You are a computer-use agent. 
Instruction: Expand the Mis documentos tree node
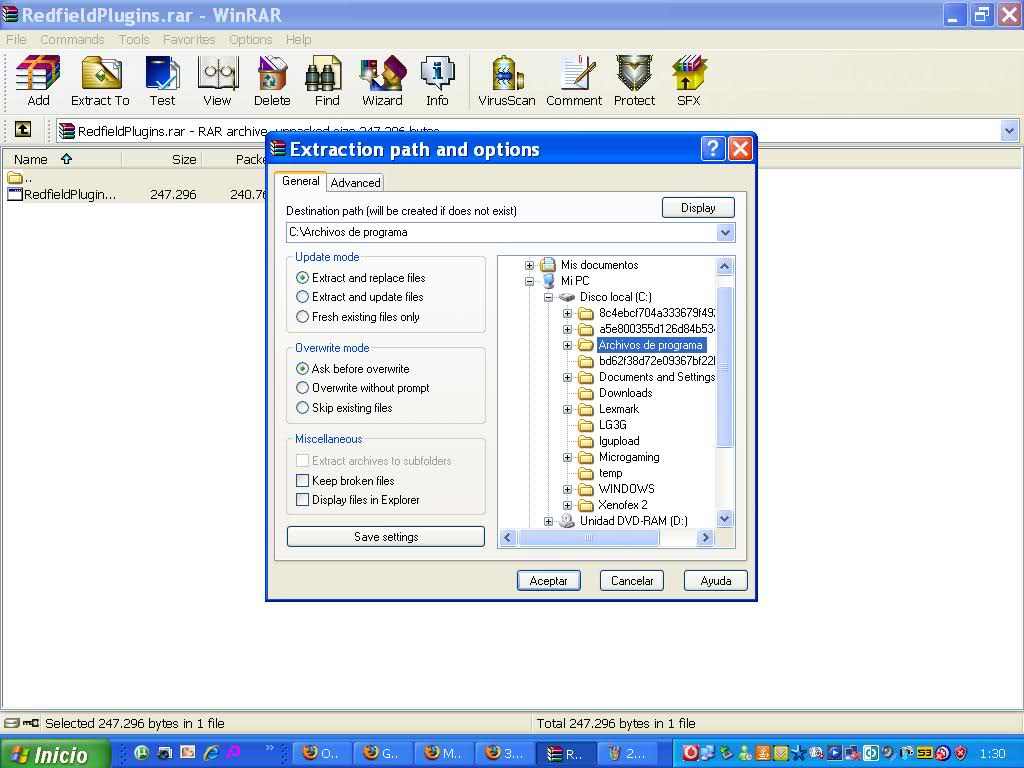pyautogui.click(x=529, y=265)
